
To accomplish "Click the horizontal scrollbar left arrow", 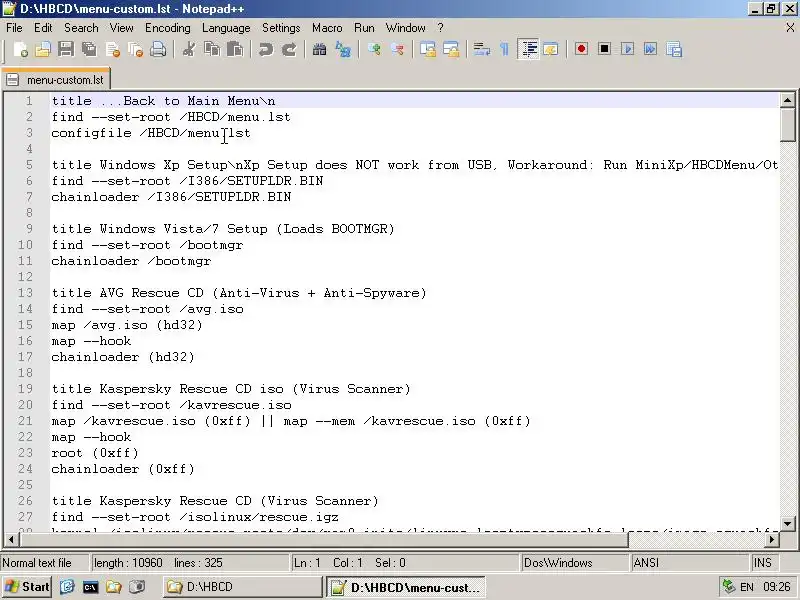I will (x=11, y=539).
